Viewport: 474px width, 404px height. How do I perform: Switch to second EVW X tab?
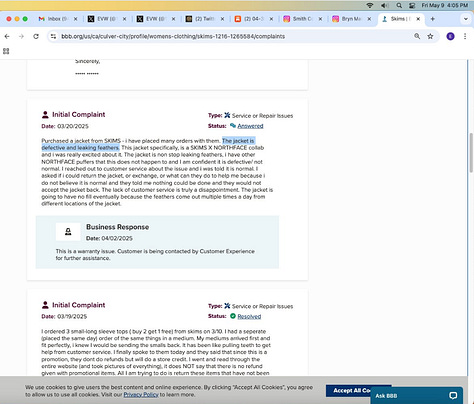click(156, 19)
